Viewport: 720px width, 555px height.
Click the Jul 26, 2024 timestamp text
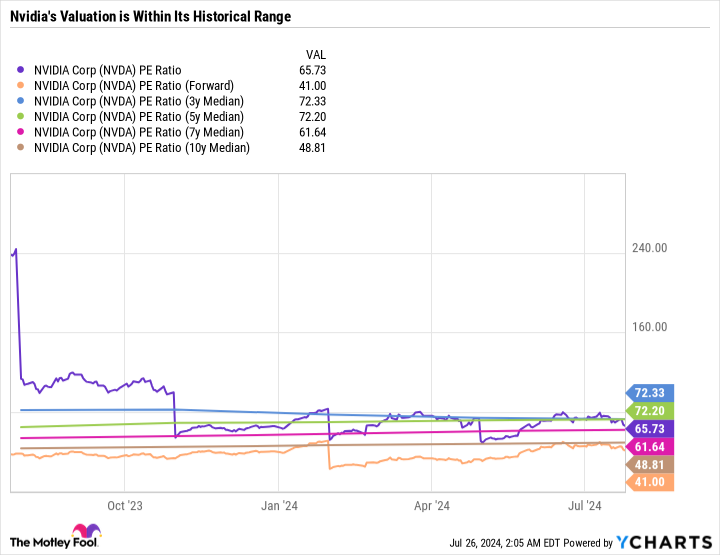[505, 543]
